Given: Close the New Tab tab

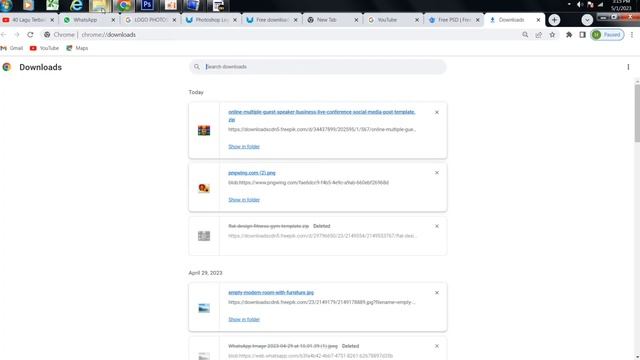Looking at the screenshot, I should tap(356, 20).
